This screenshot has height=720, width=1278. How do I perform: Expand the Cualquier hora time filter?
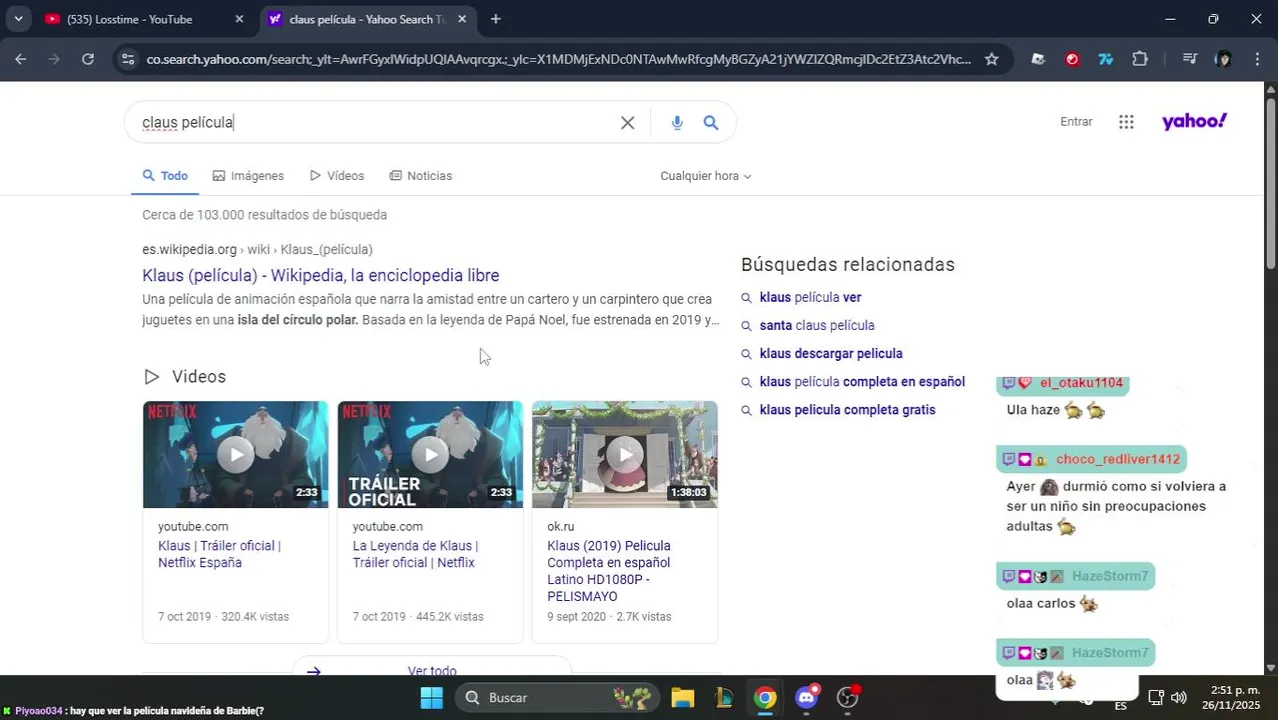click(705, 176)
